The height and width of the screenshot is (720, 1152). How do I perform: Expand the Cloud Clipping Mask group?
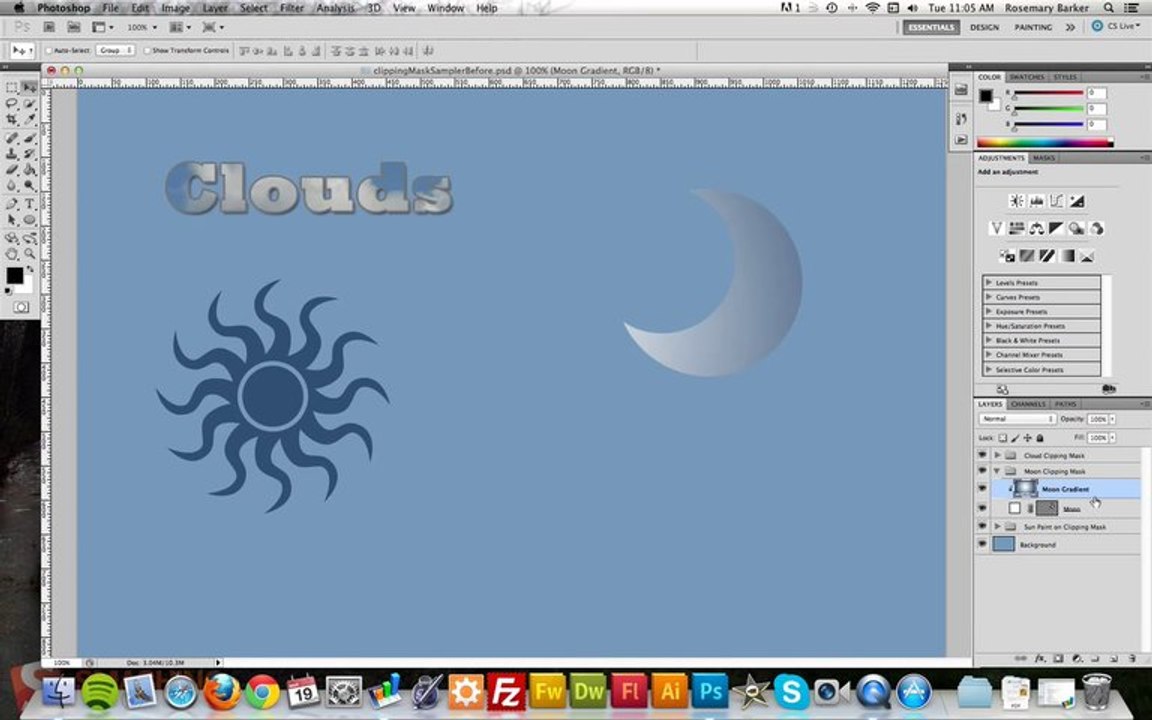(x=997, y=455)
